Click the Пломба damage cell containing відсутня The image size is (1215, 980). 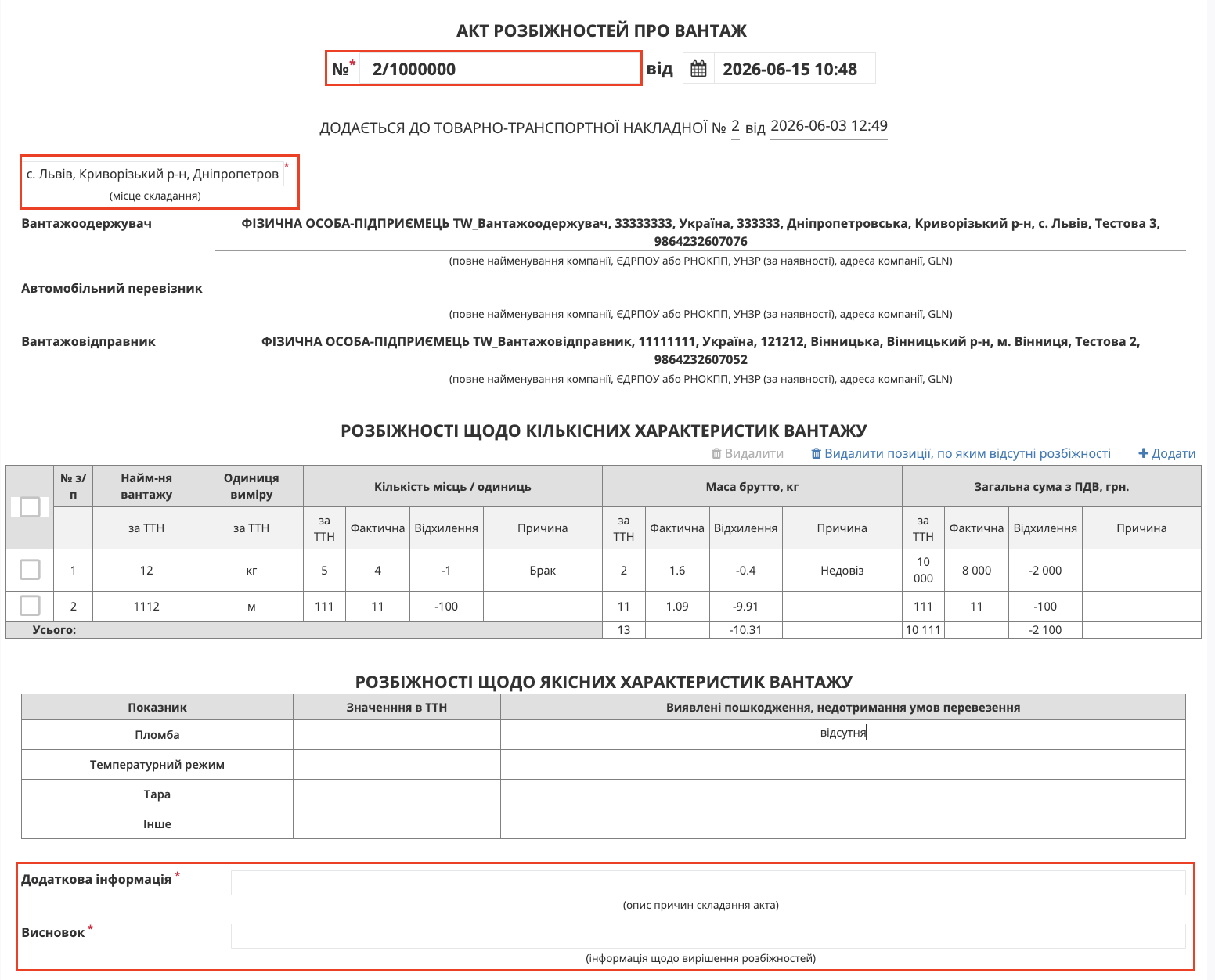843,734
